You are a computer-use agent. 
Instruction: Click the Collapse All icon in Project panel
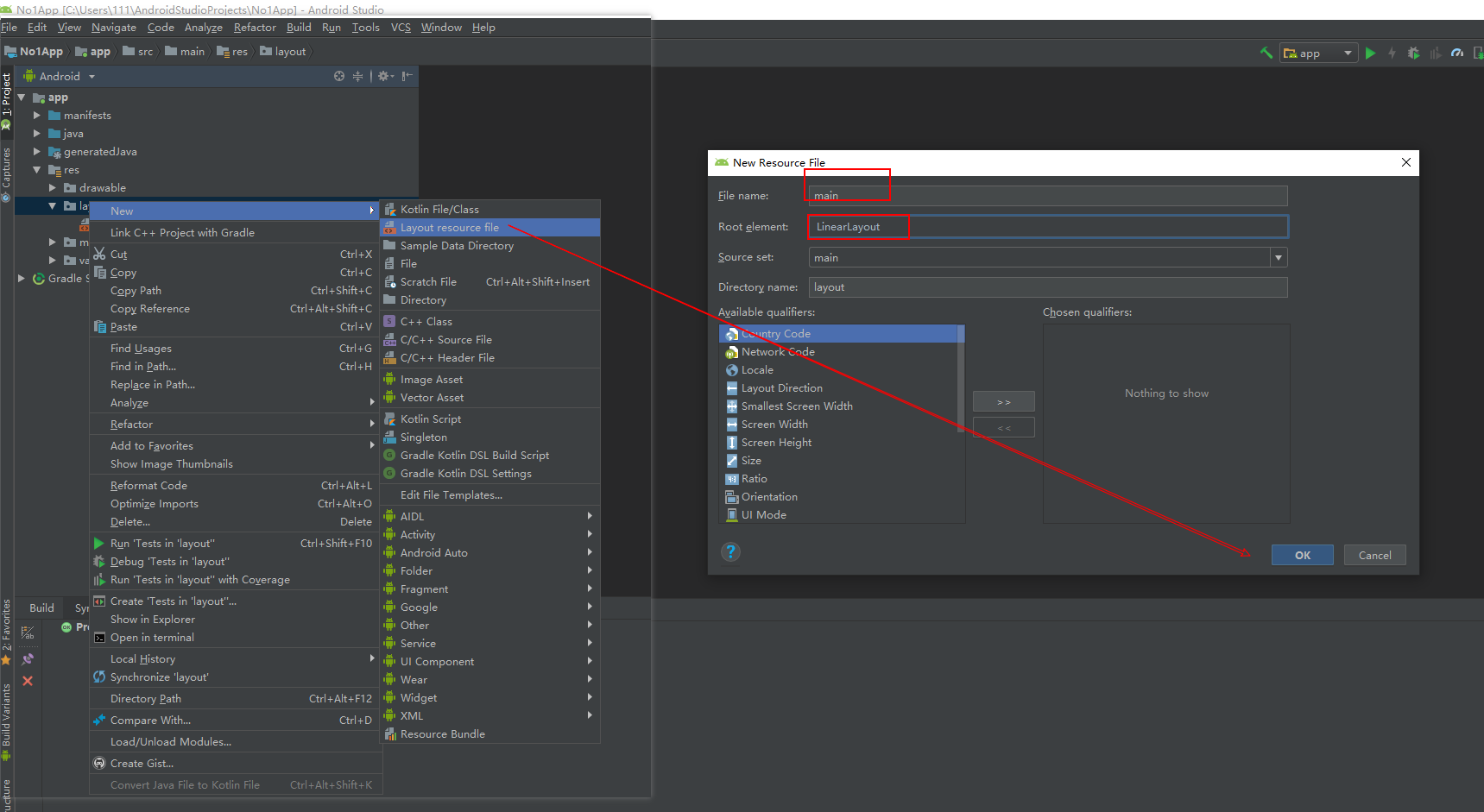pyautogui.click(x=357, y=76)
